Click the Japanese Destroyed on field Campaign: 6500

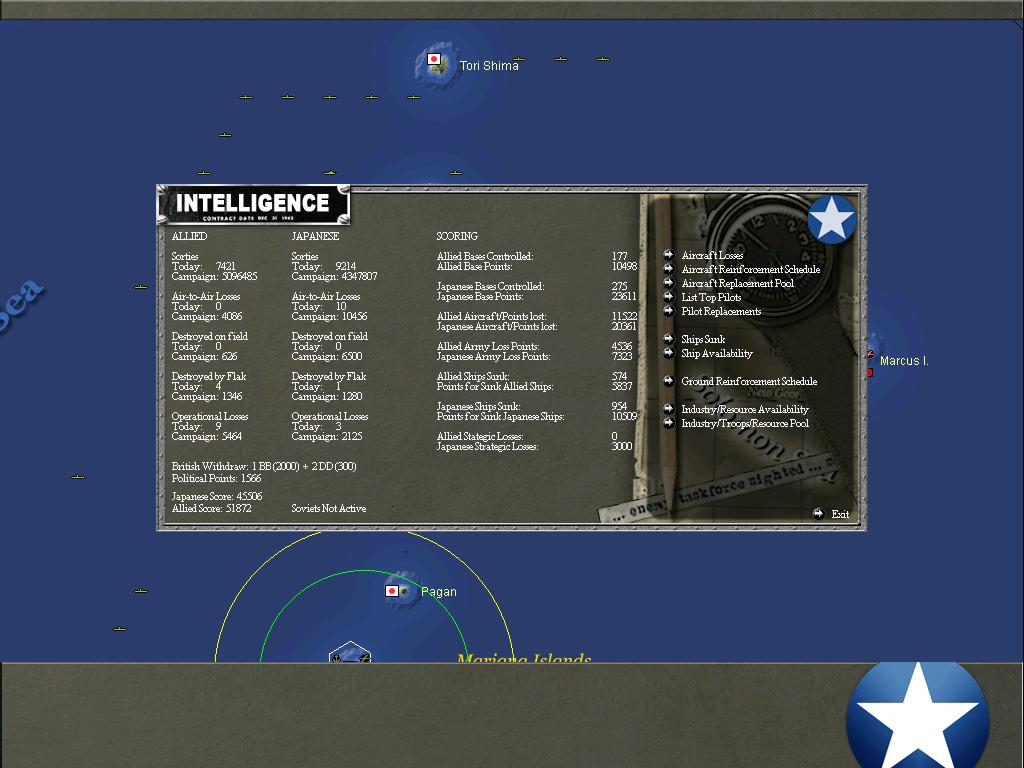point(327,356)
